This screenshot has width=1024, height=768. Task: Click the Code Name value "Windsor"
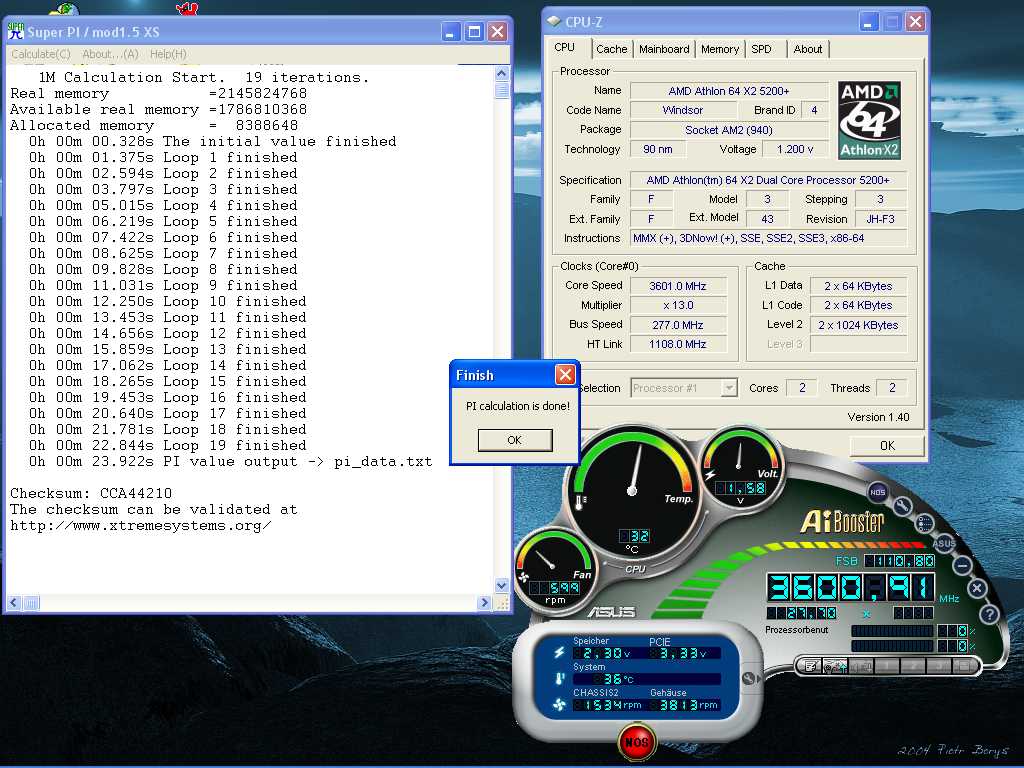(682, 110)
